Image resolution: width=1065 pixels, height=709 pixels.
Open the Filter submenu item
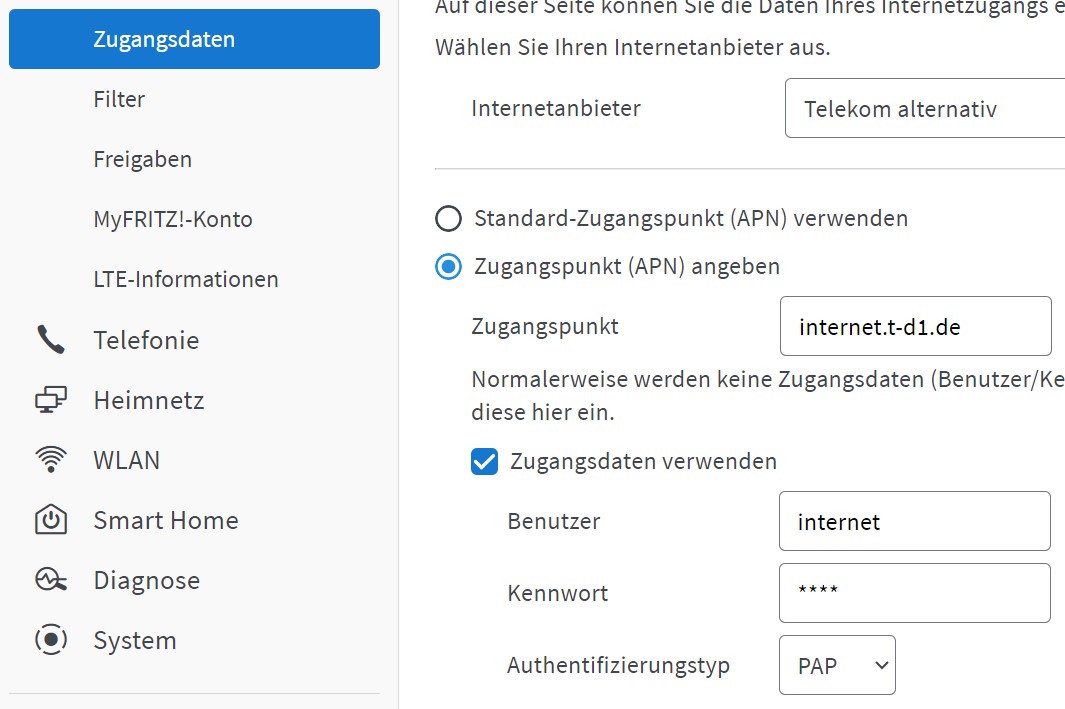(119, 99)
